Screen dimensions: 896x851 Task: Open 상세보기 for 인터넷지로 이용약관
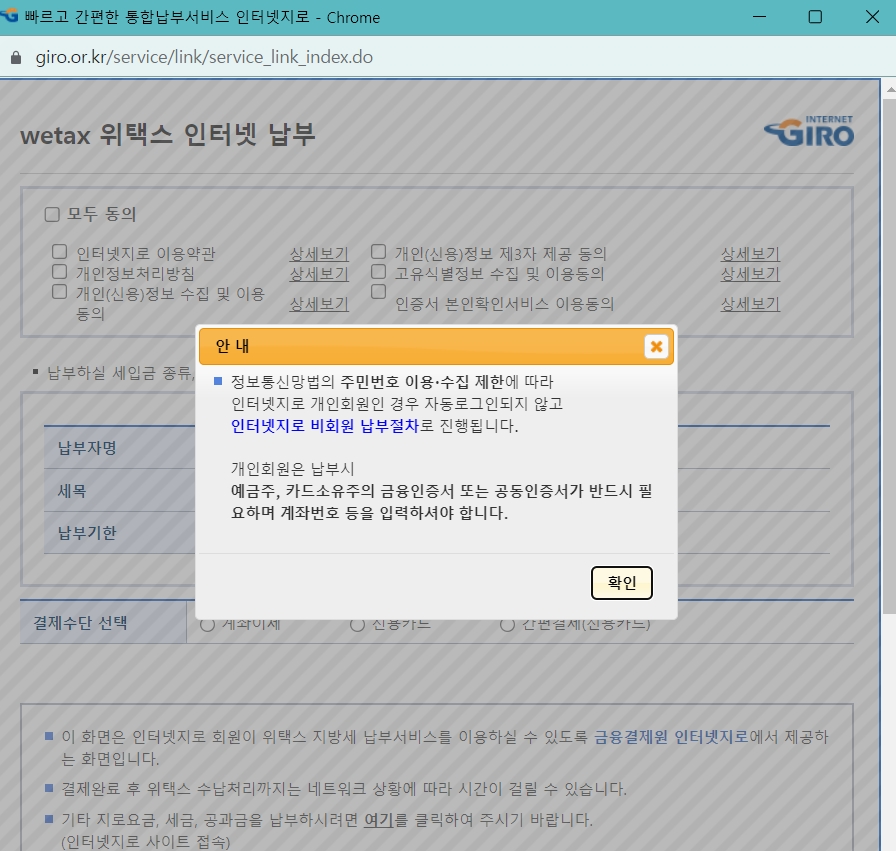point(319,254)
